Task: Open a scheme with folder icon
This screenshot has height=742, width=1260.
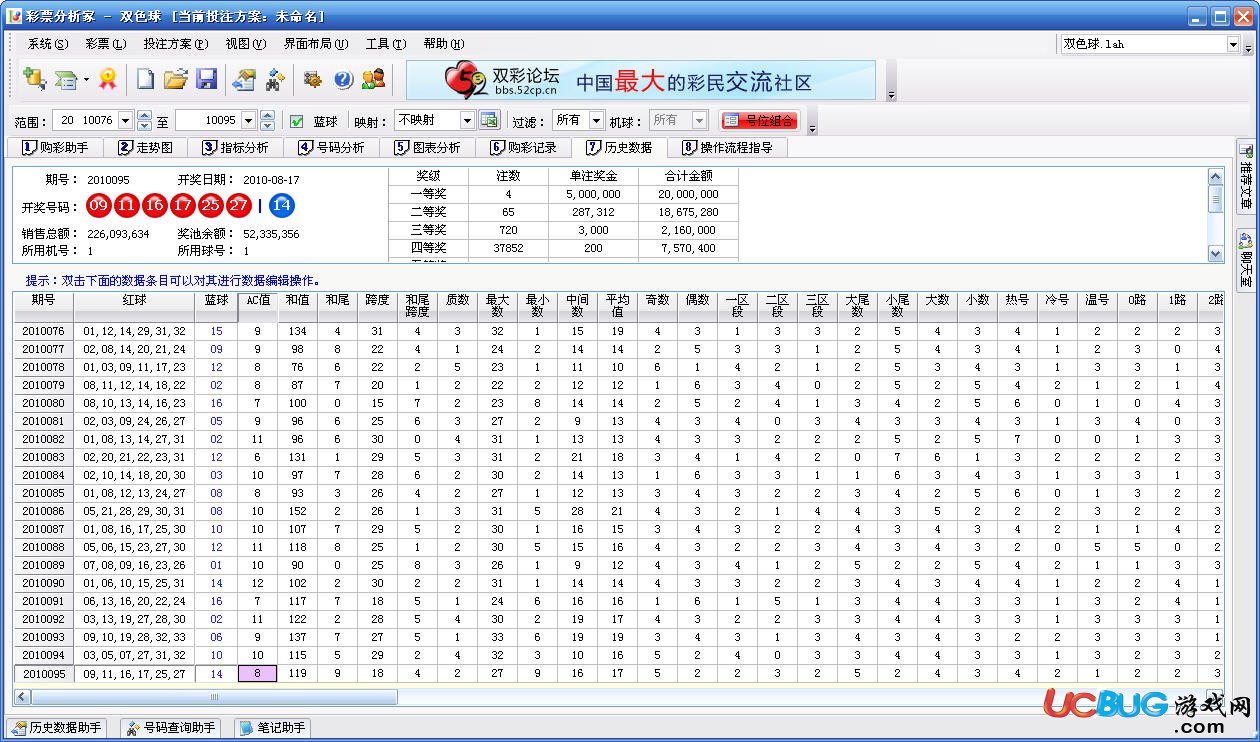Action: click(176, 80)
